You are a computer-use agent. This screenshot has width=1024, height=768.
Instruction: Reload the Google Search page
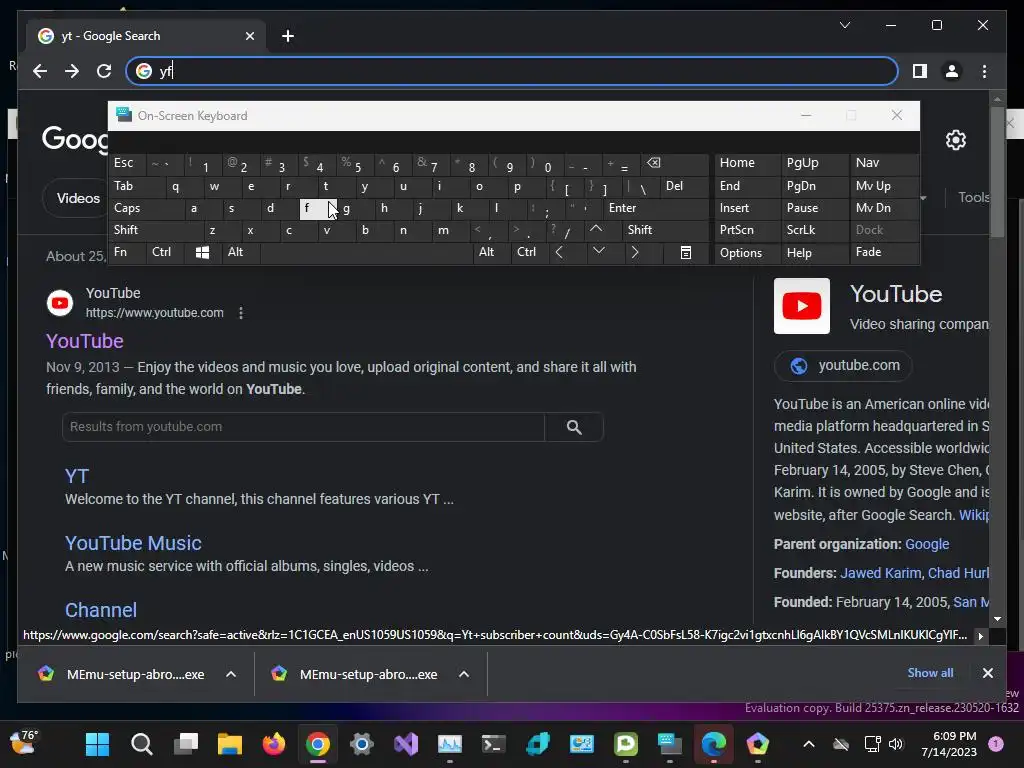(104, 71)
